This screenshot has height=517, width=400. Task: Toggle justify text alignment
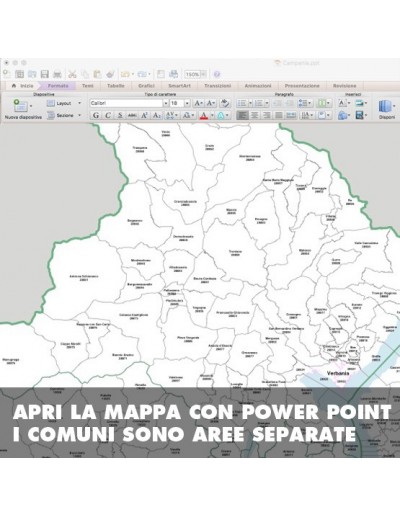pyautogui.click(x=279, y=115)
